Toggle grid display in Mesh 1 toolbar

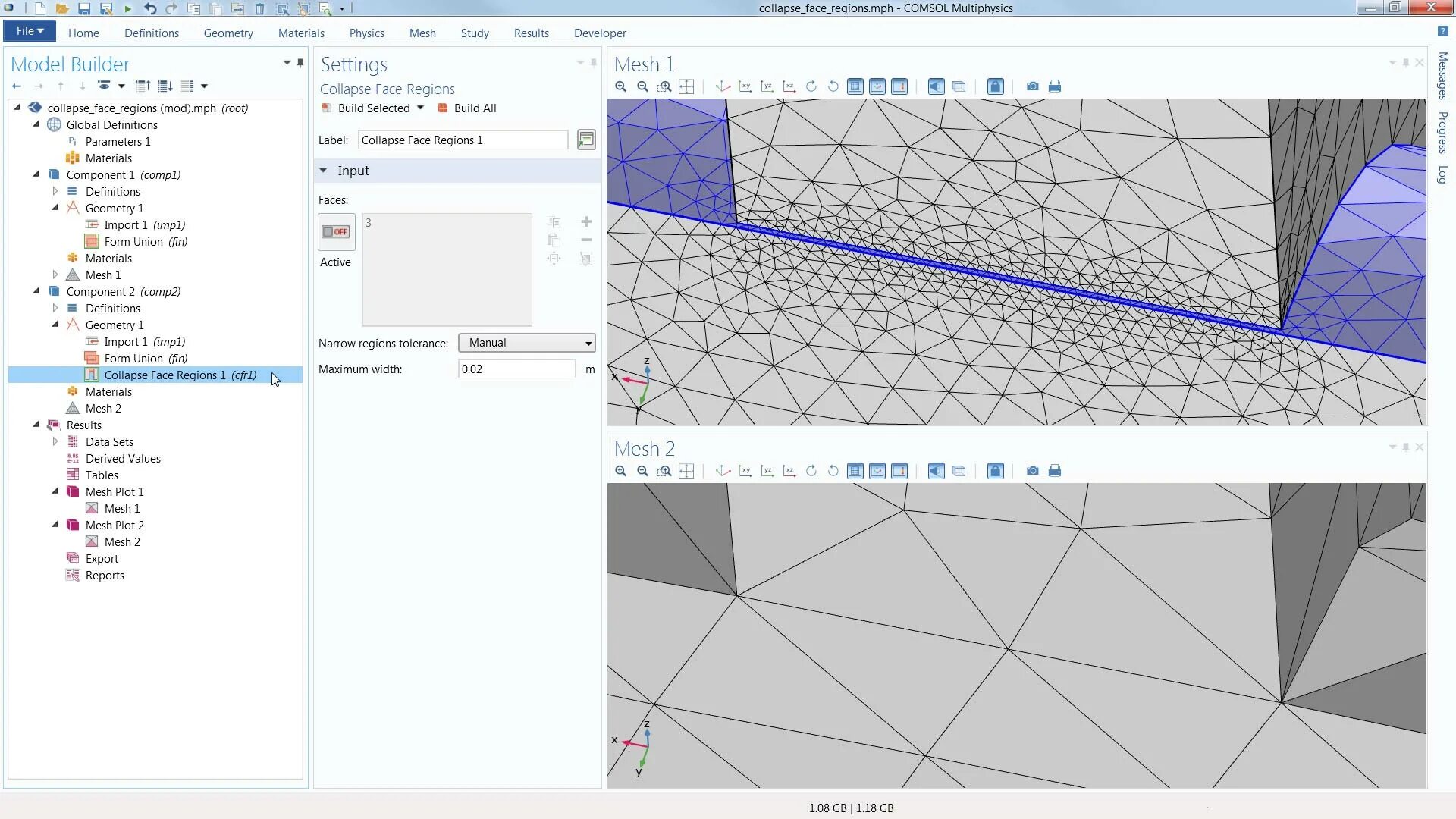click(x=855, y=86)
